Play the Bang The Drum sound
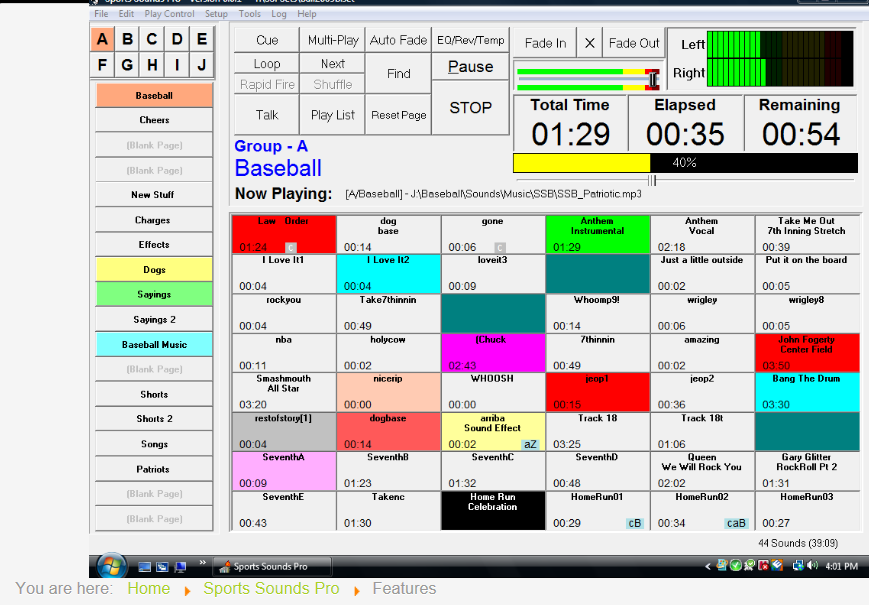 806,392
